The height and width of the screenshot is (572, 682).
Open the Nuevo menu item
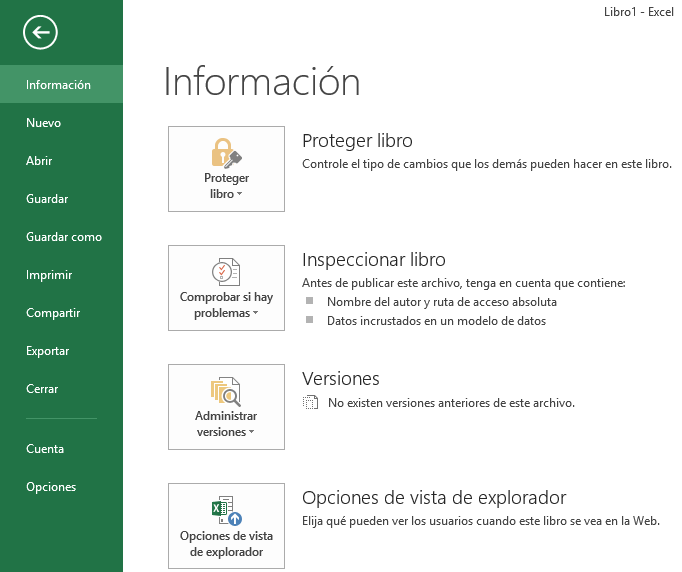coord(44,123)
